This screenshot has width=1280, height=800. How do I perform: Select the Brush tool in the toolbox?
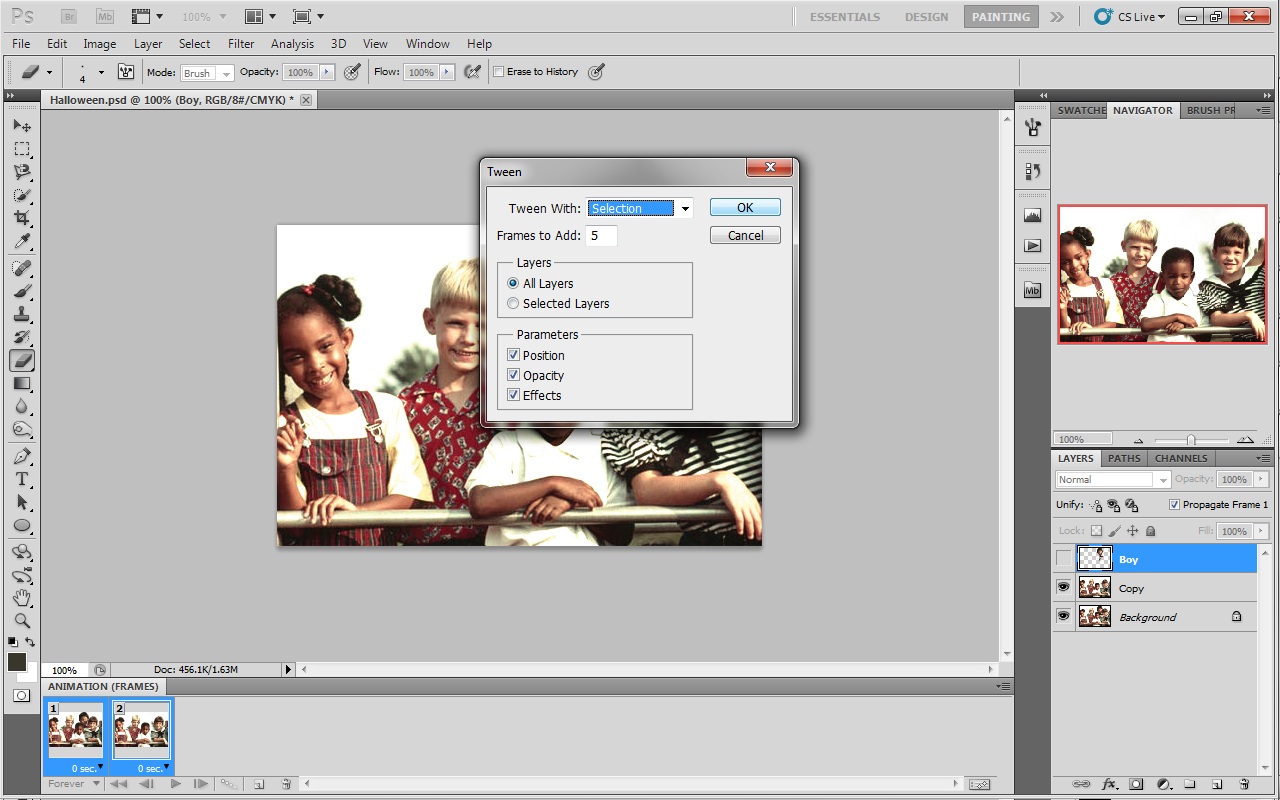(22, 291)
